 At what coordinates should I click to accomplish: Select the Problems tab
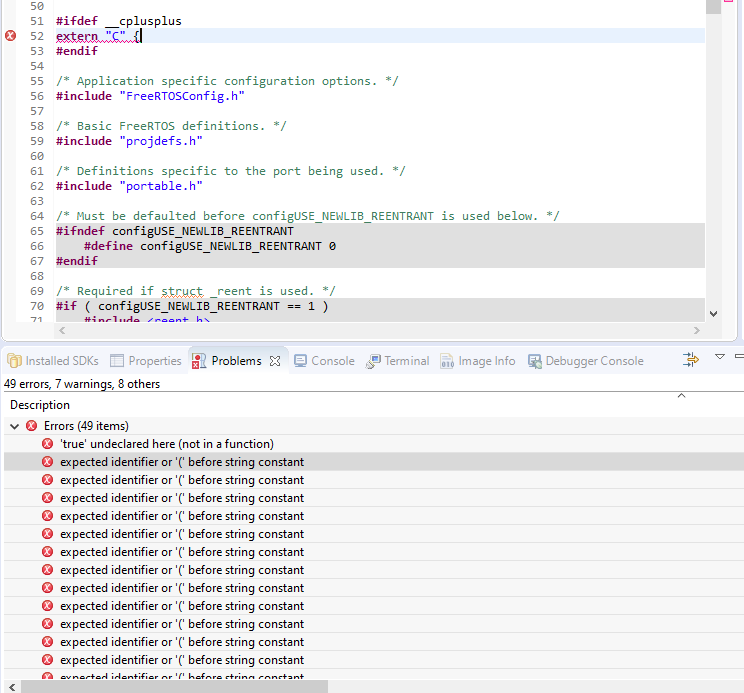236,361
